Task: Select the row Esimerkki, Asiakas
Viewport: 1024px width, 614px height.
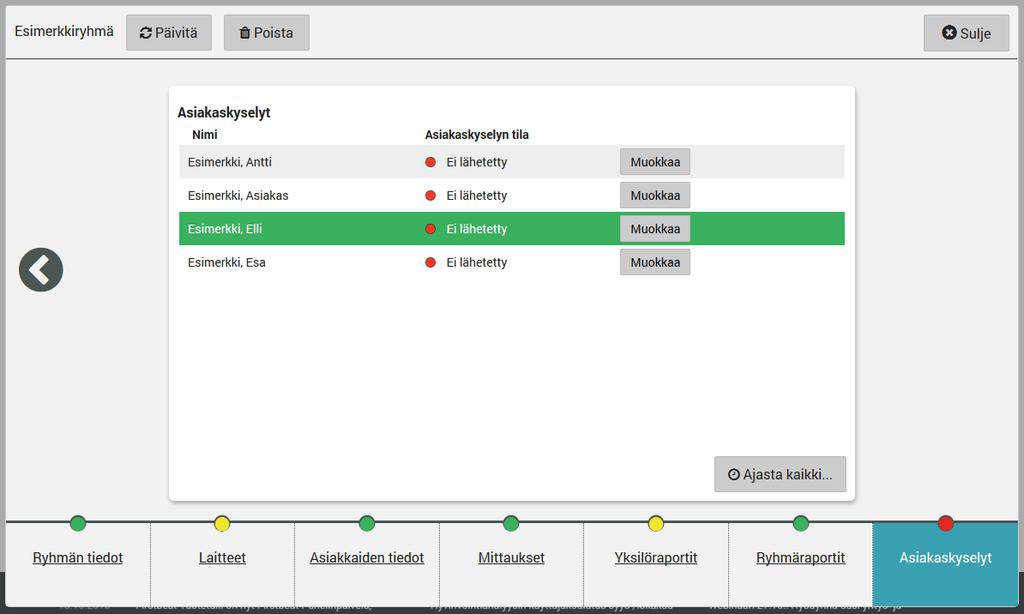Action: click(x=511, y=195)
